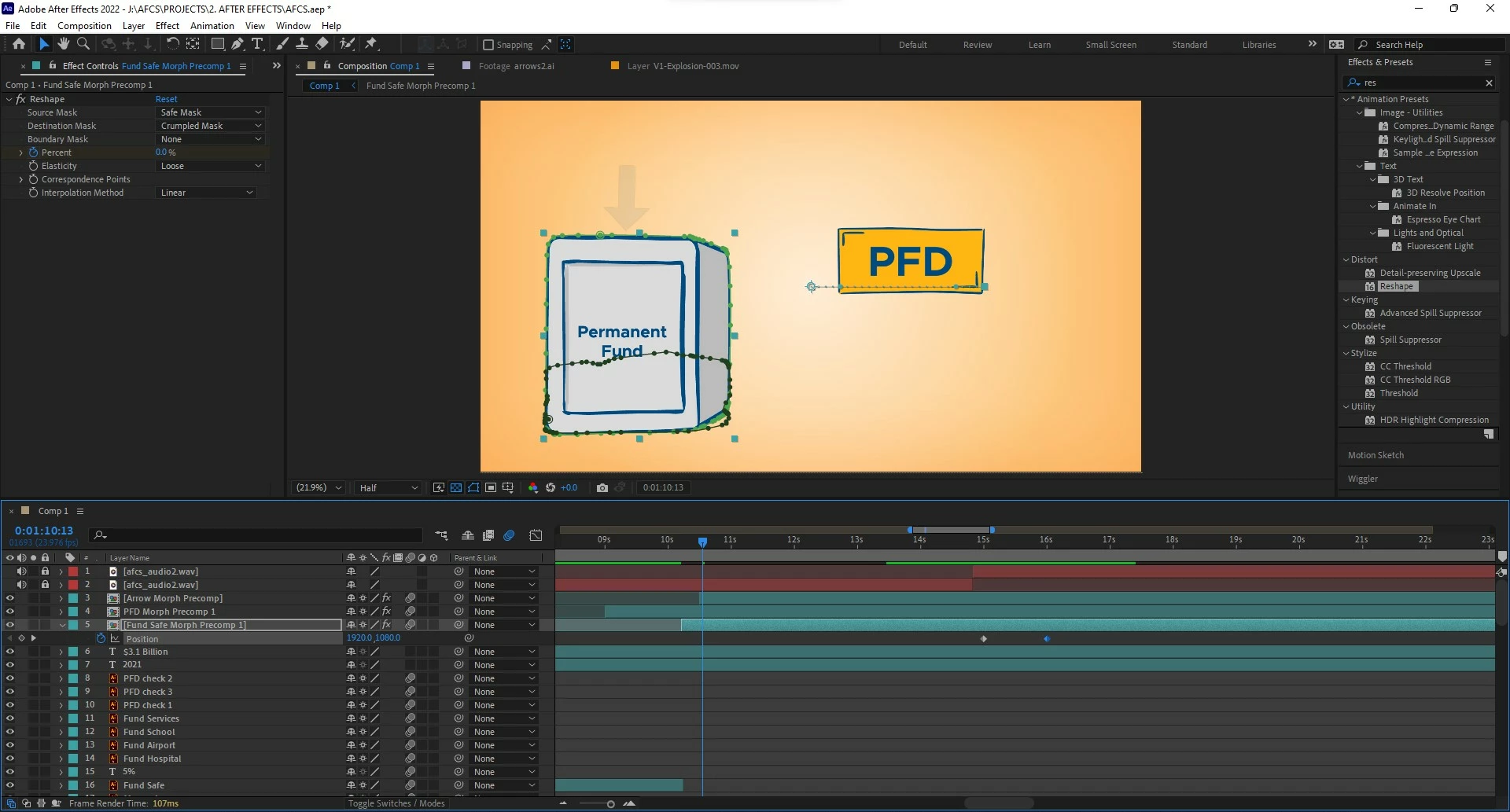This screenshot has height=812, width=1510.
Task: Toggle mask and shape path visibility icon
Action: tap(473, 488)
